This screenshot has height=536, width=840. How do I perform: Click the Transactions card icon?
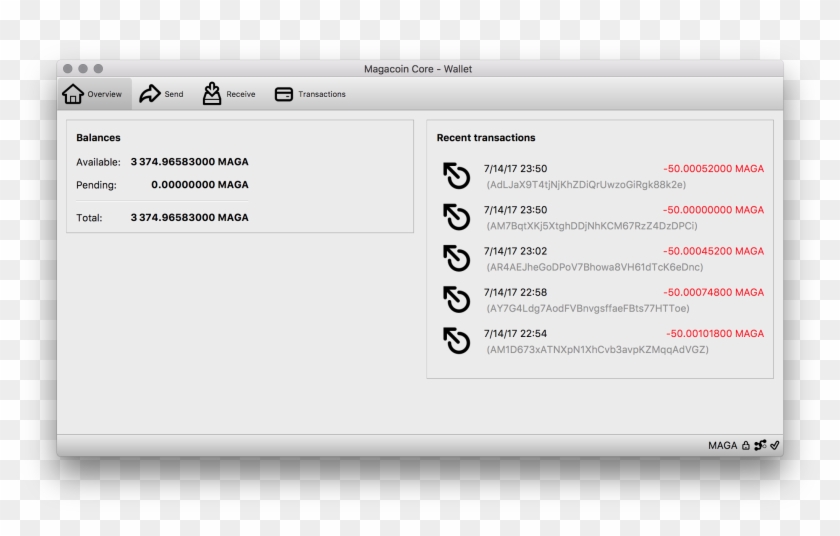(x=283, y=94)
